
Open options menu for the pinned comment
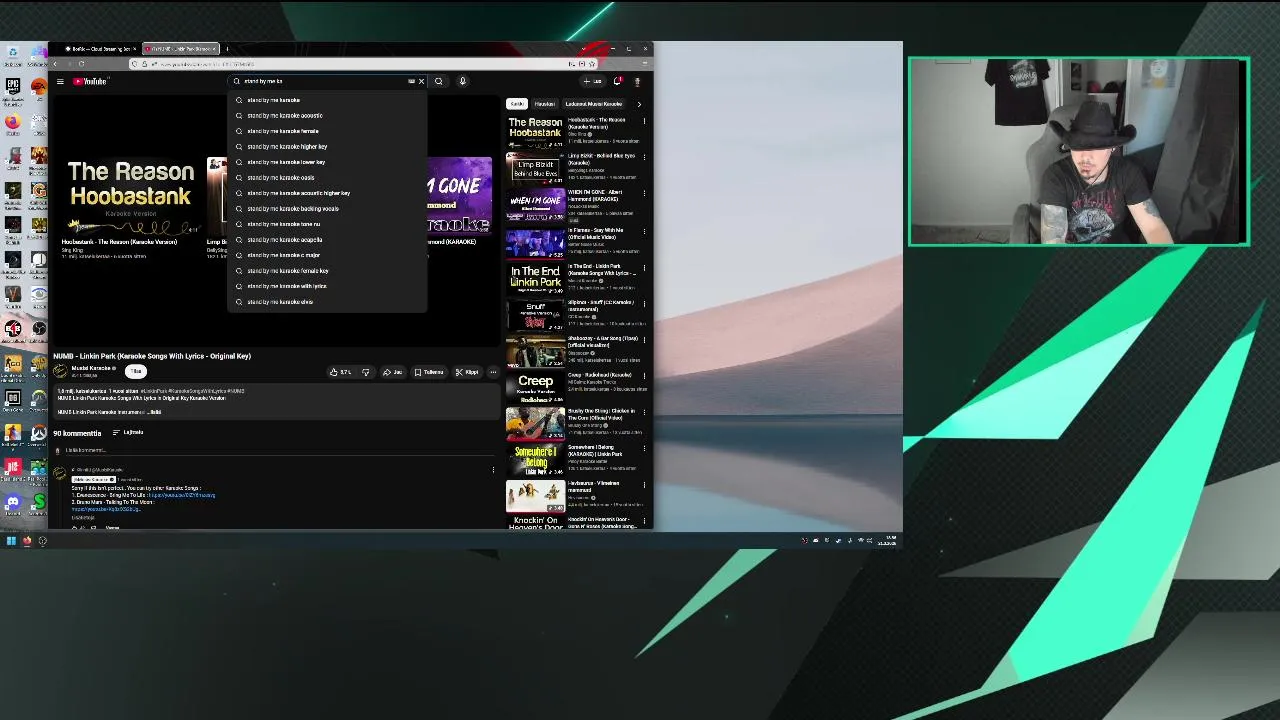[493, 470]
